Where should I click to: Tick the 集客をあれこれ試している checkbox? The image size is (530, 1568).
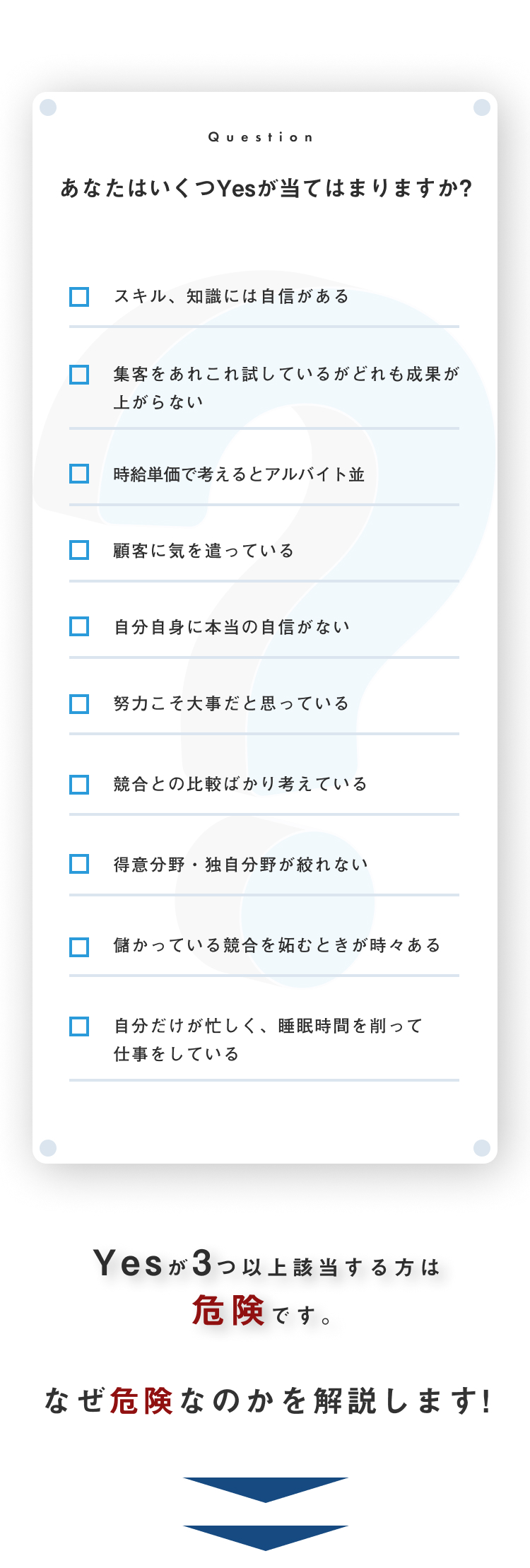79,375
